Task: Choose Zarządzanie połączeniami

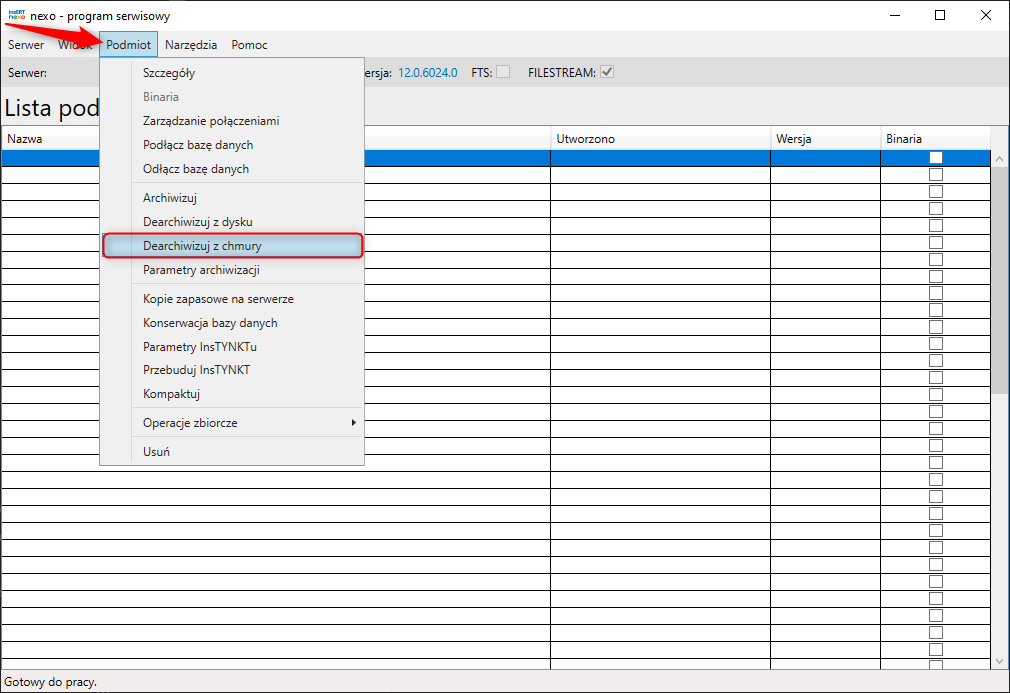Action: (233, 120)
